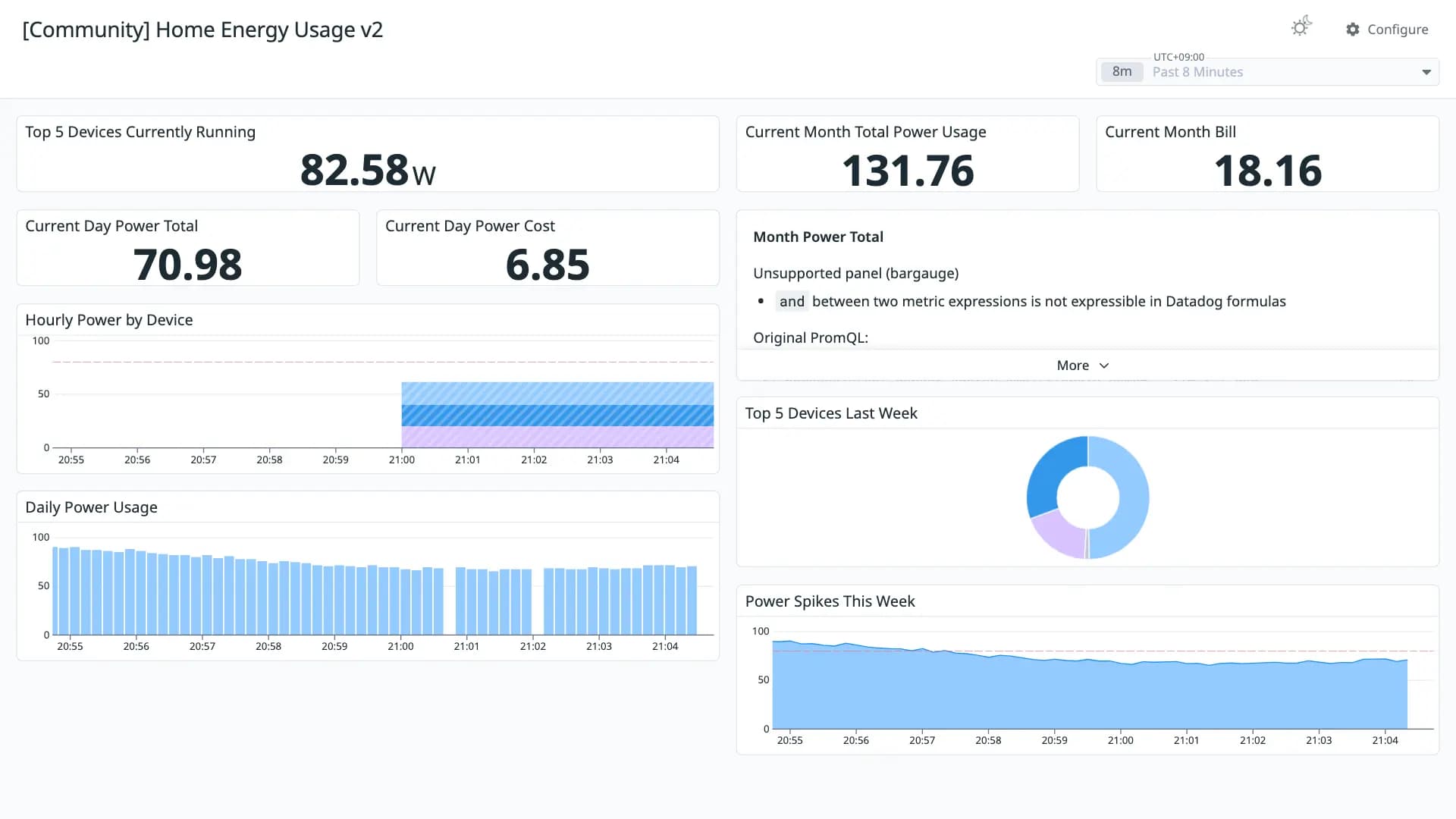Click the Current Day Power Cost value 6.85
The image size is (1456, 819).
[548, 265]
